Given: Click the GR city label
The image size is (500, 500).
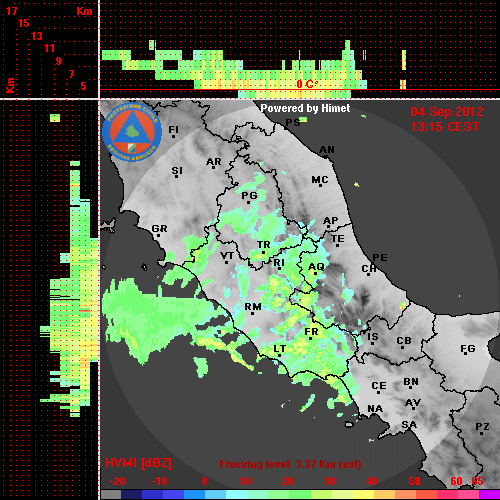Looking at the screenshot, I should click(159, 229).
